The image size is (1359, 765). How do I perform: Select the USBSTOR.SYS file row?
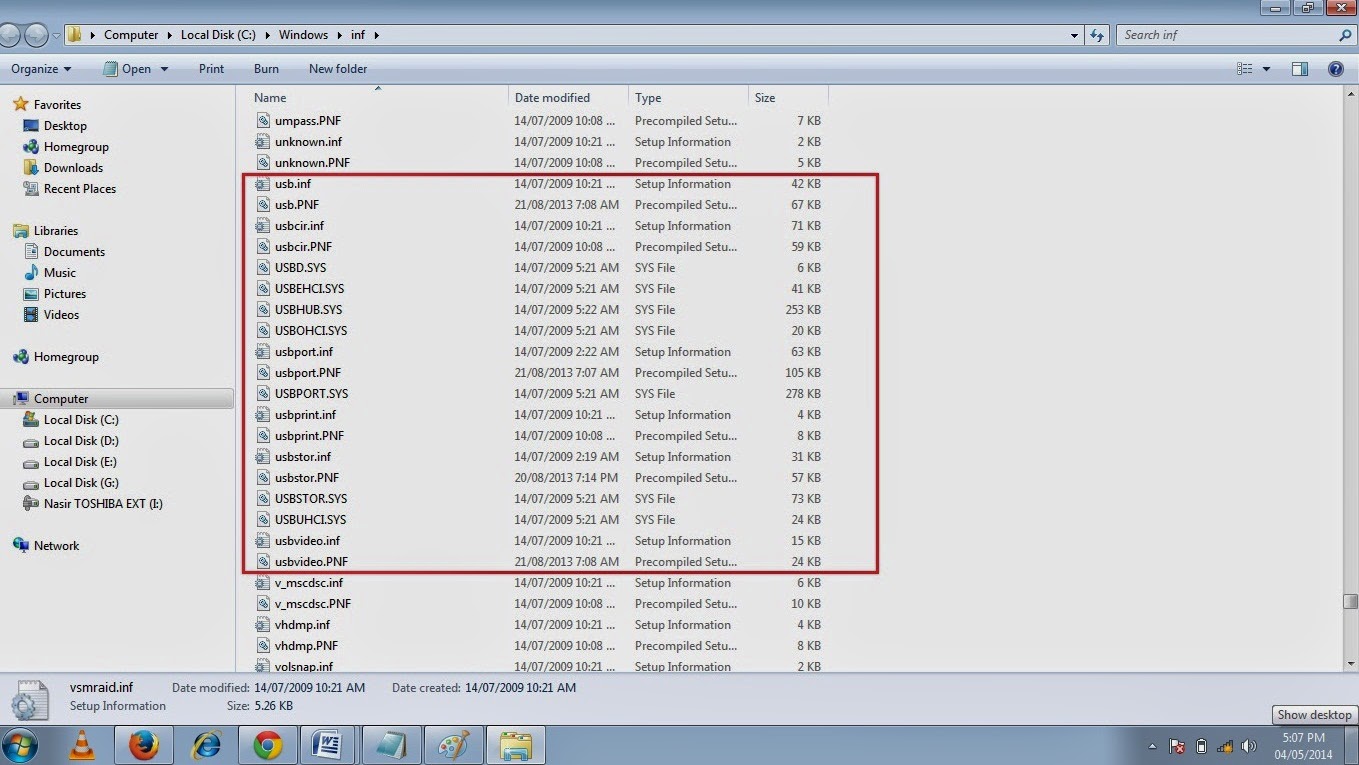[x=538, y=499]
